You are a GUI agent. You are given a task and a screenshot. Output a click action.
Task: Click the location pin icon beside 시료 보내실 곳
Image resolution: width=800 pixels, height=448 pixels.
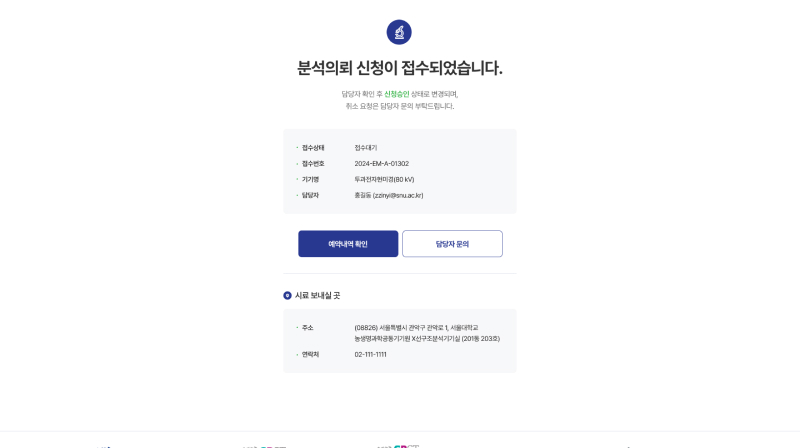click(x=287, y=295)
